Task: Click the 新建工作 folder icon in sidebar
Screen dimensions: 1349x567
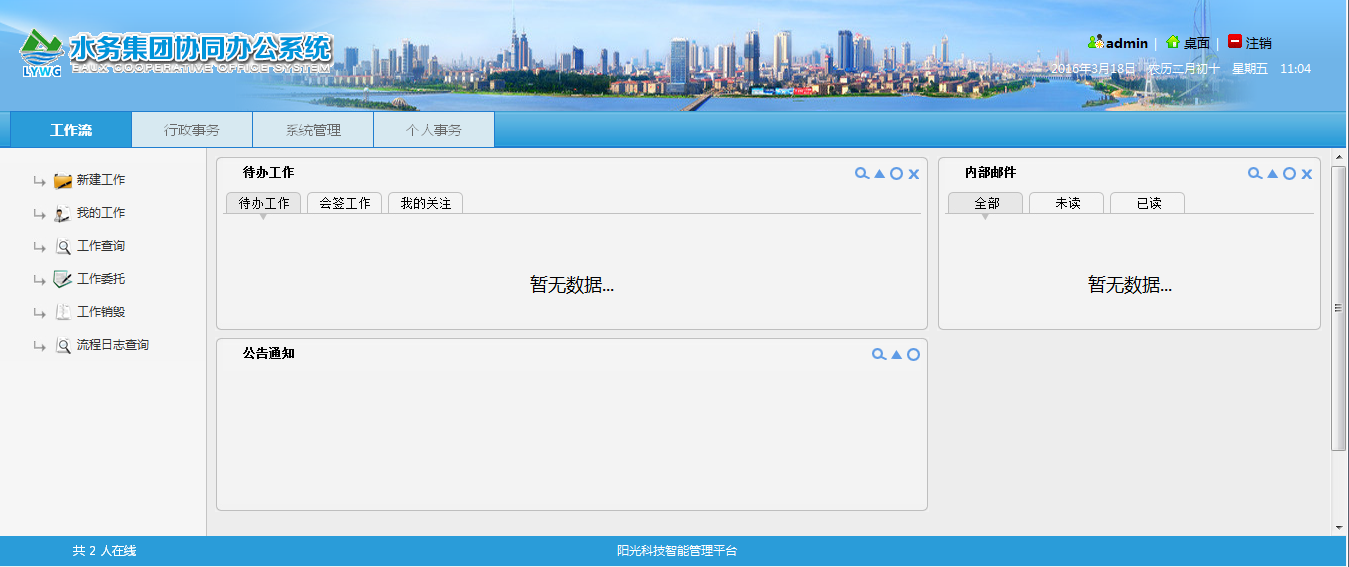Action: pos(63,181)
